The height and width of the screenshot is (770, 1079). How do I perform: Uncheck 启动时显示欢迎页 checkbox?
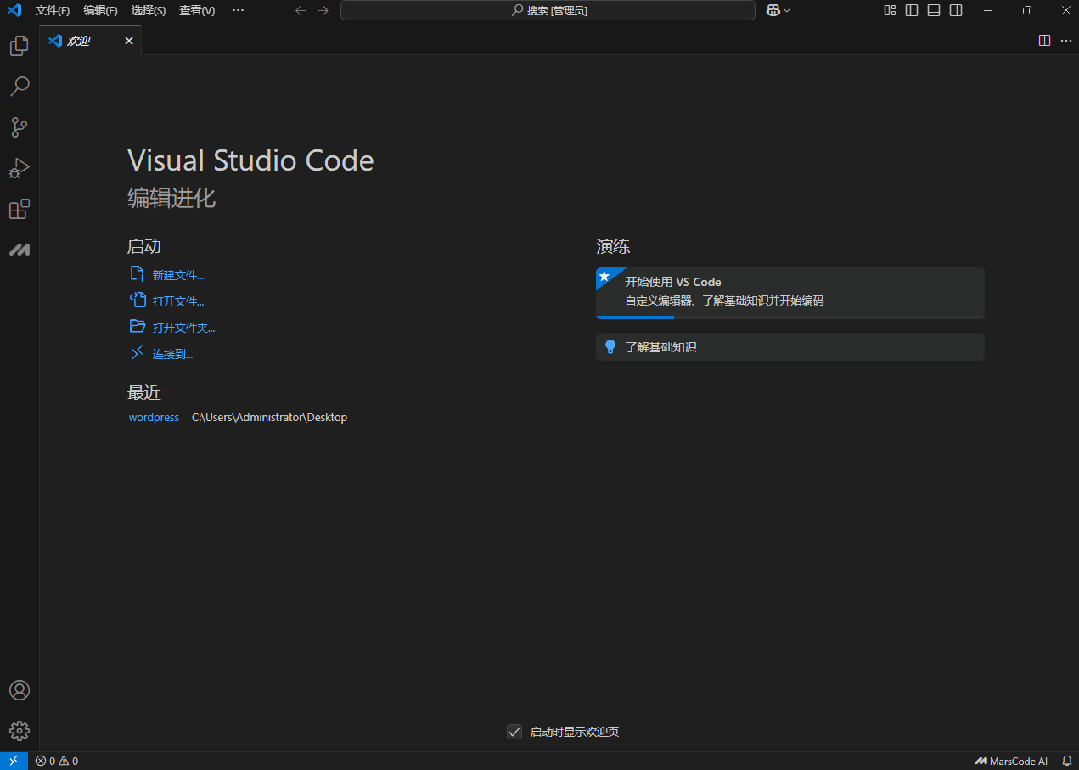click(x=514, y=731)
